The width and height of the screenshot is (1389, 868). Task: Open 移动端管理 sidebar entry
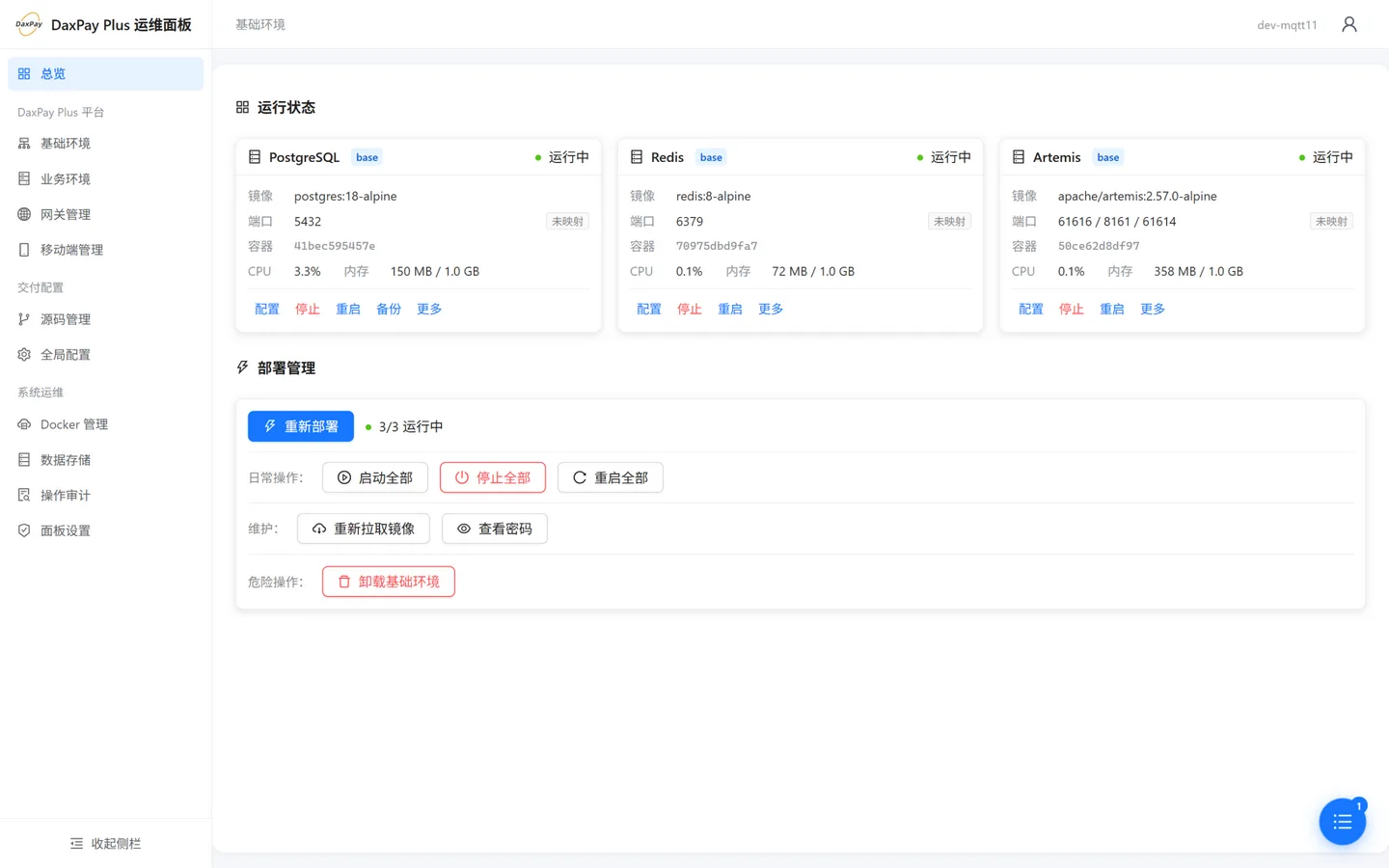106,250
